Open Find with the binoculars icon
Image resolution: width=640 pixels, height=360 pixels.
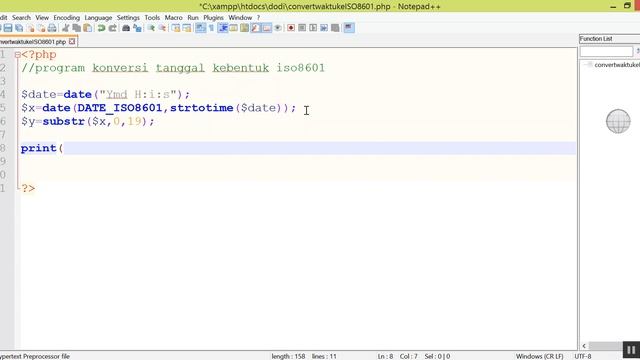coord(126,28)
